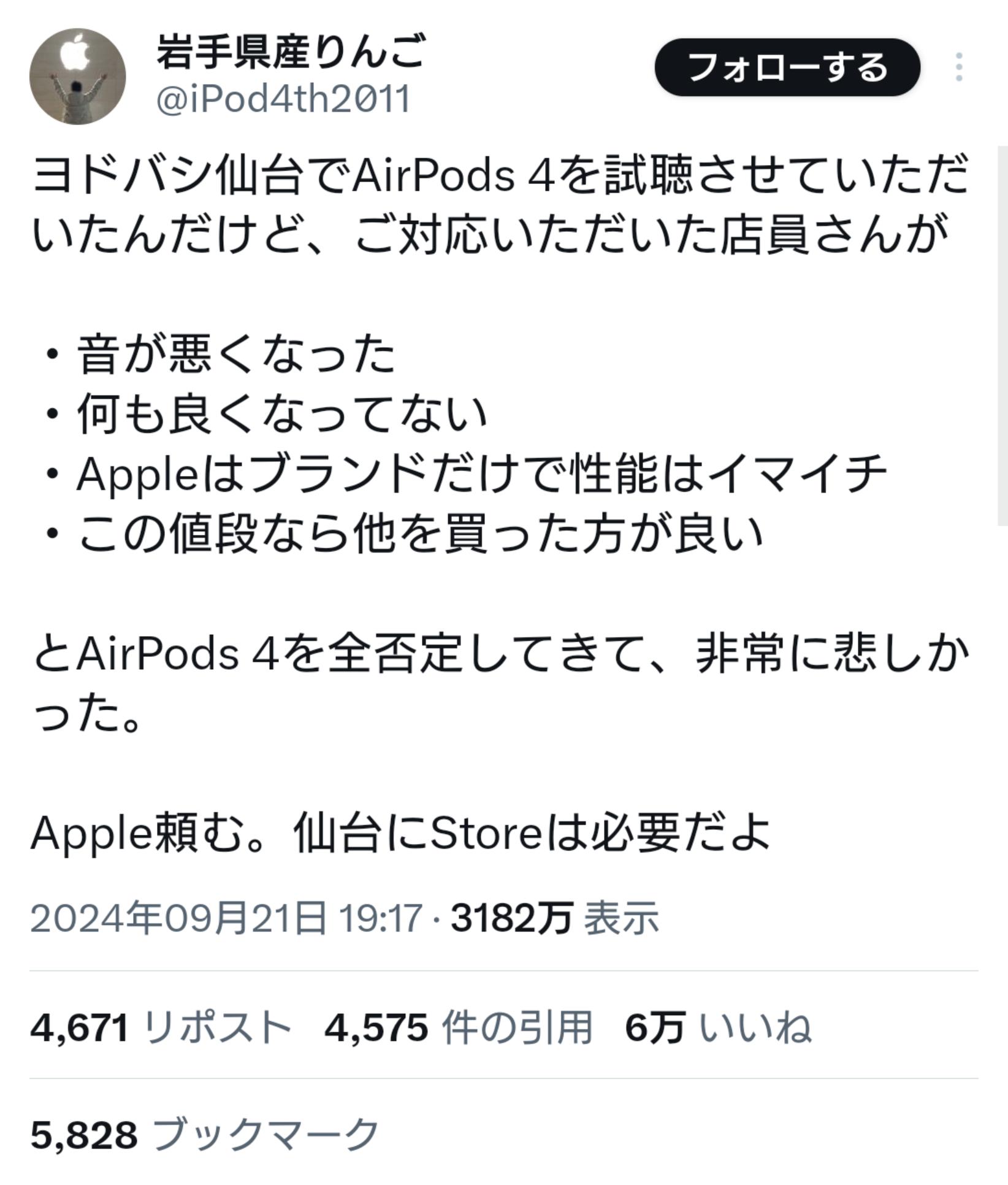Open the 2024年09月21日 19:17 timestamp link

pos(226,918)
